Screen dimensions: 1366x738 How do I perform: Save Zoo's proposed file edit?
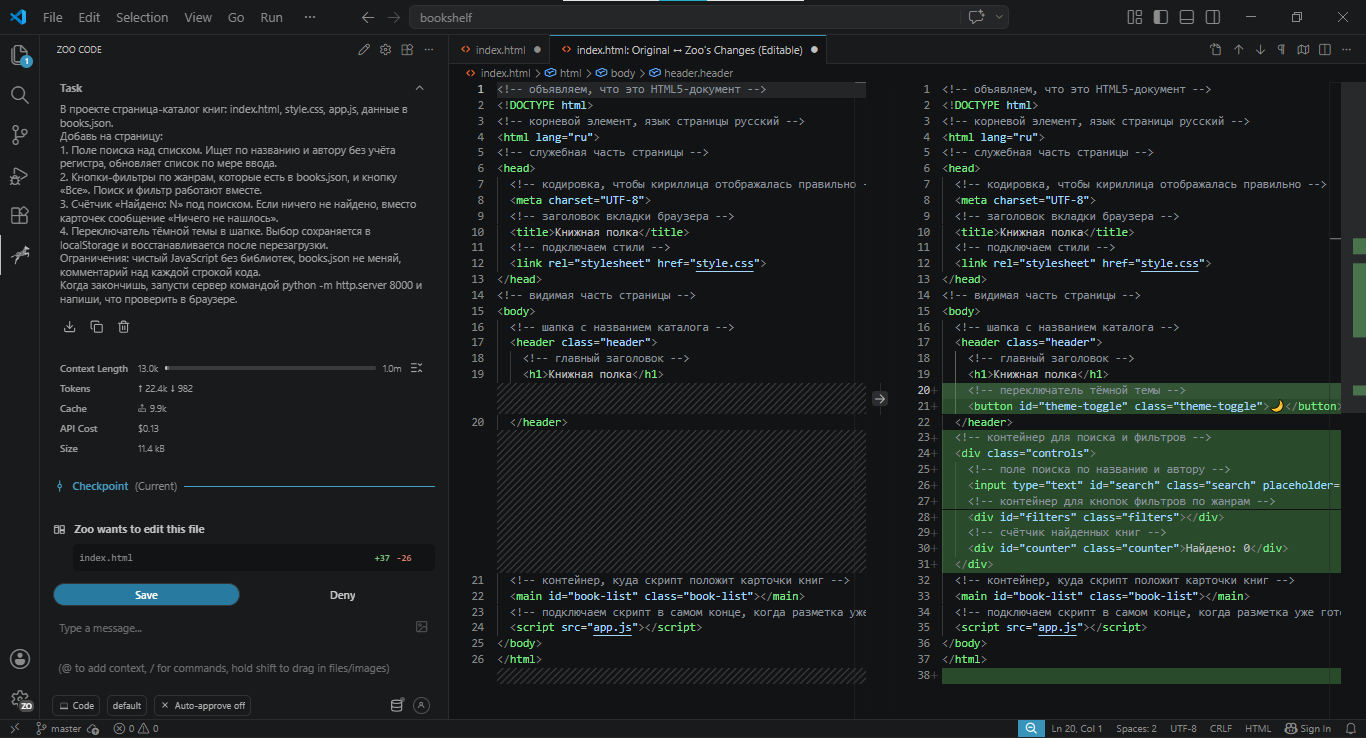[x=146, y=595]
